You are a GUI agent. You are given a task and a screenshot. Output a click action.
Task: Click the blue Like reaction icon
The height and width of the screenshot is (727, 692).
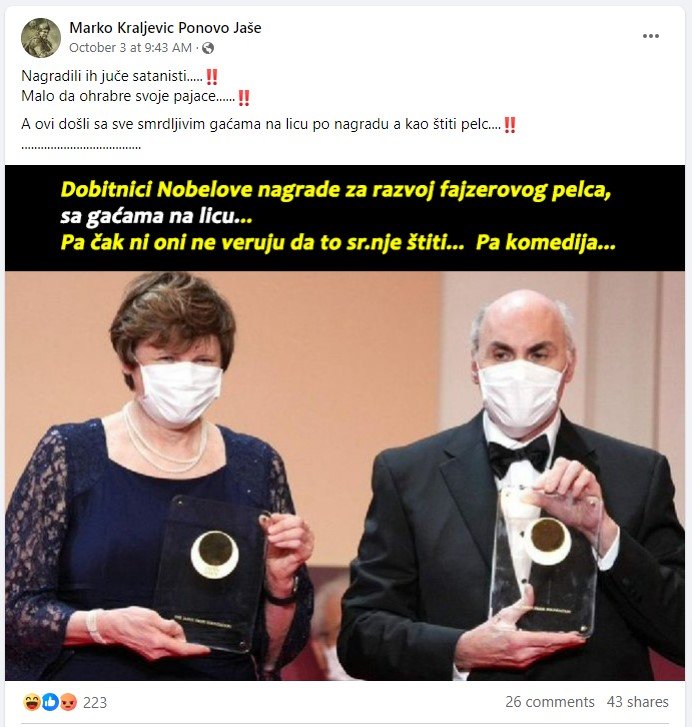click(x=50, y=702)
